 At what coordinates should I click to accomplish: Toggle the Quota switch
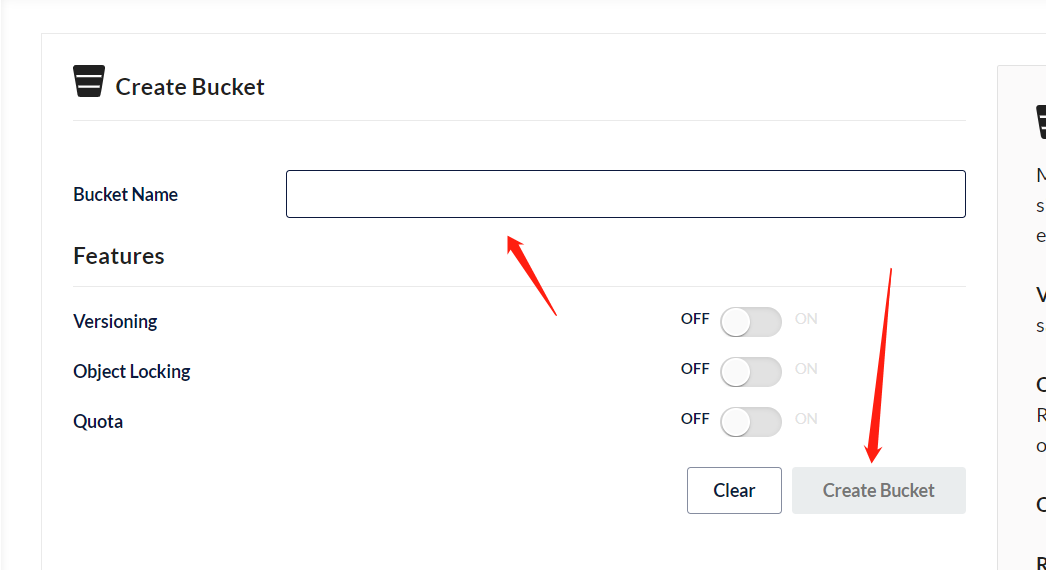[750, 422]
